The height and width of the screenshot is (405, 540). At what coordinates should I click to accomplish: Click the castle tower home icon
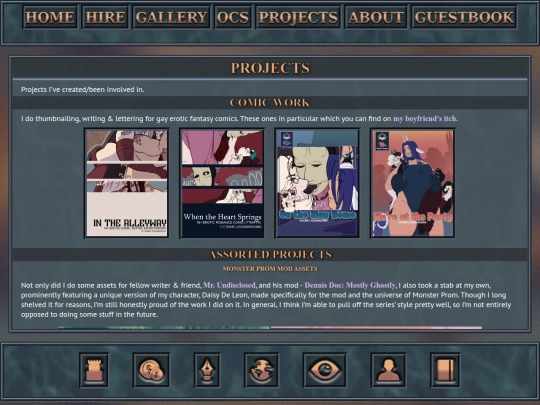coord(94,370)
